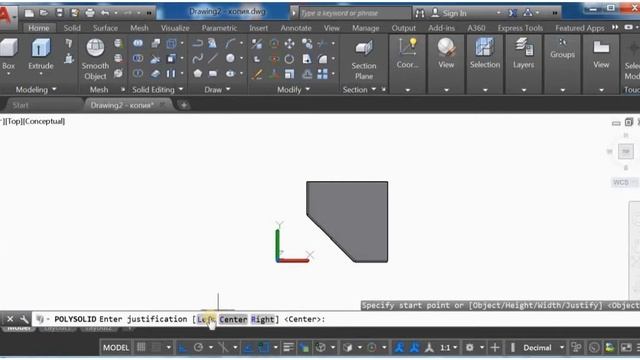Toggle ortho mode in status bar
The height and width of the screenshot is (360, 640).
pyautogui.click(x=182, y=348)
